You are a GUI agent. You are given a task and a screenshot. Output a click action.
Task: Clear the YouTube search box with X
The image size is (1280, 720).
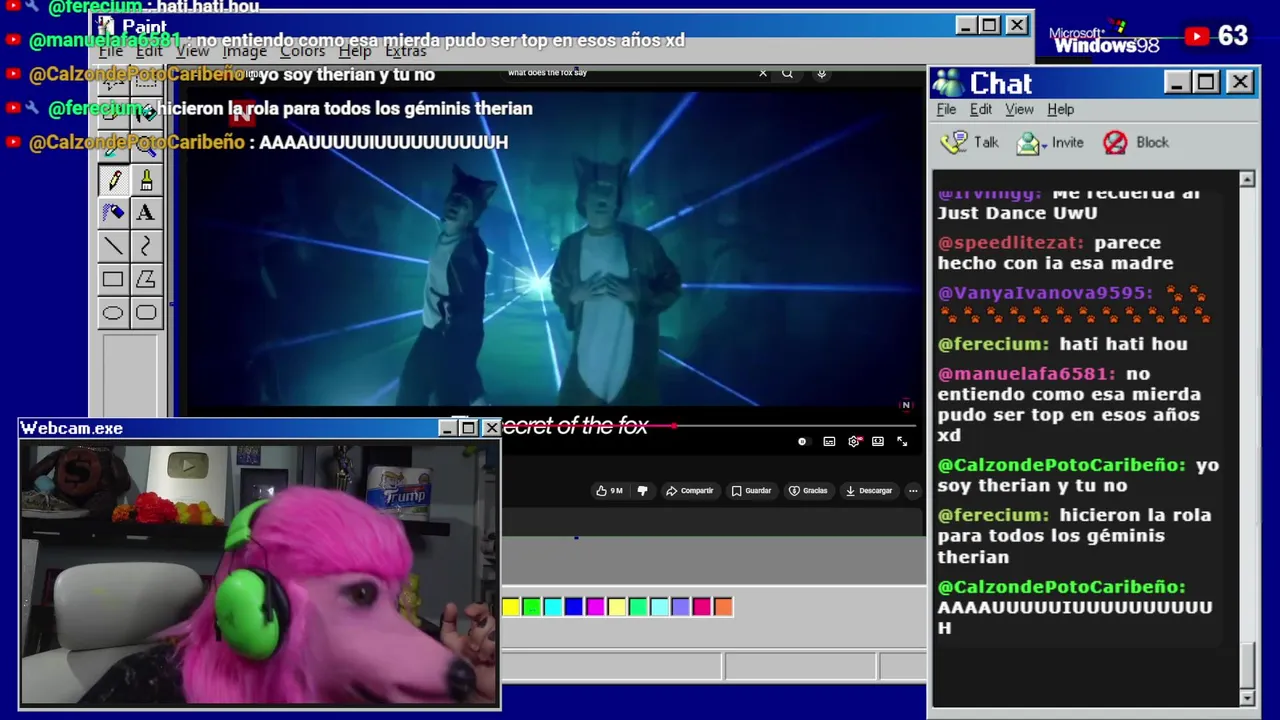coord(763,73)
